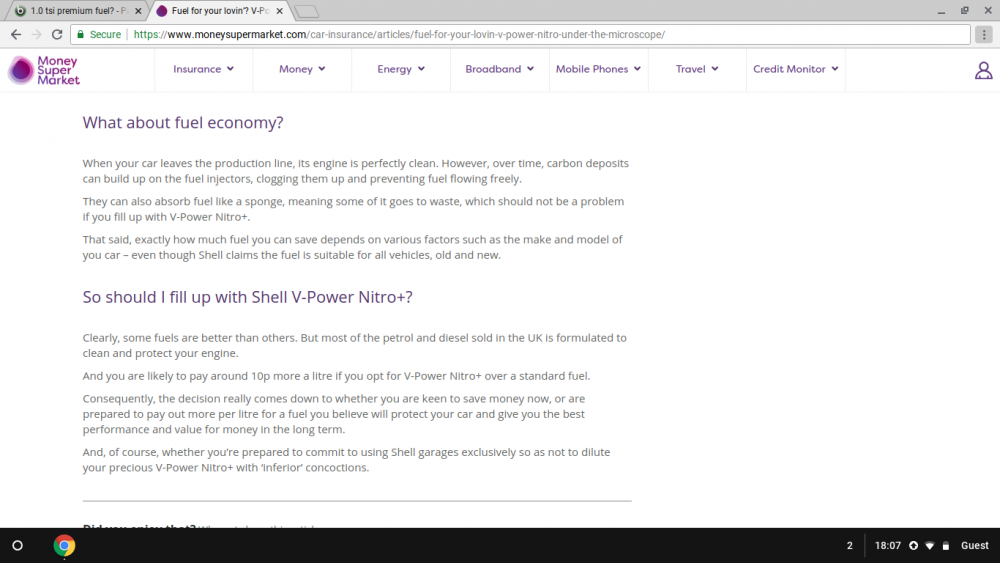
Task: Click the 'Secure' label in address bar
Action: [x=105, y=34]
